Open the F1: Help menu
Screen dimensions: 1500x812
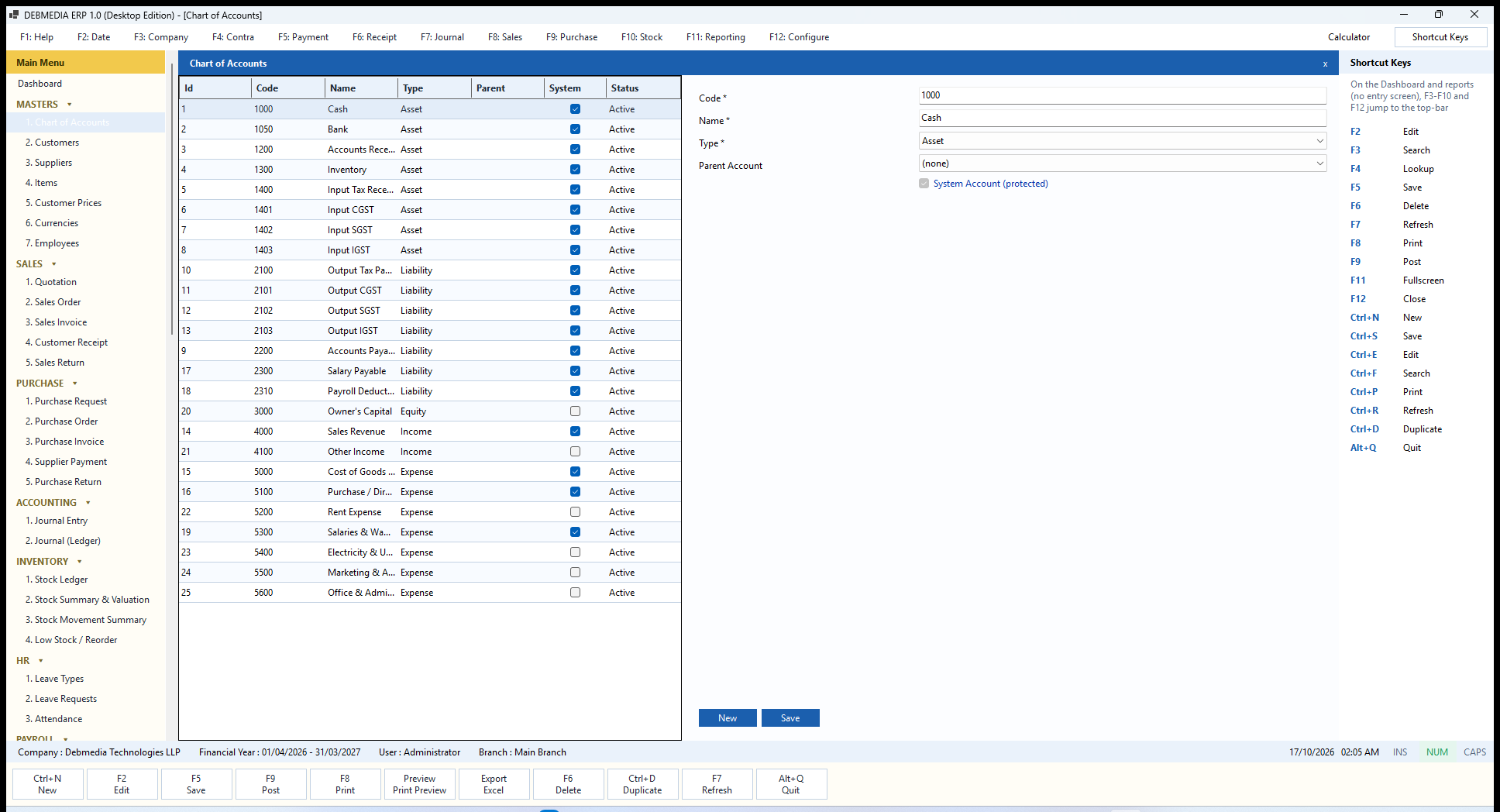click(x=36, y=37)
